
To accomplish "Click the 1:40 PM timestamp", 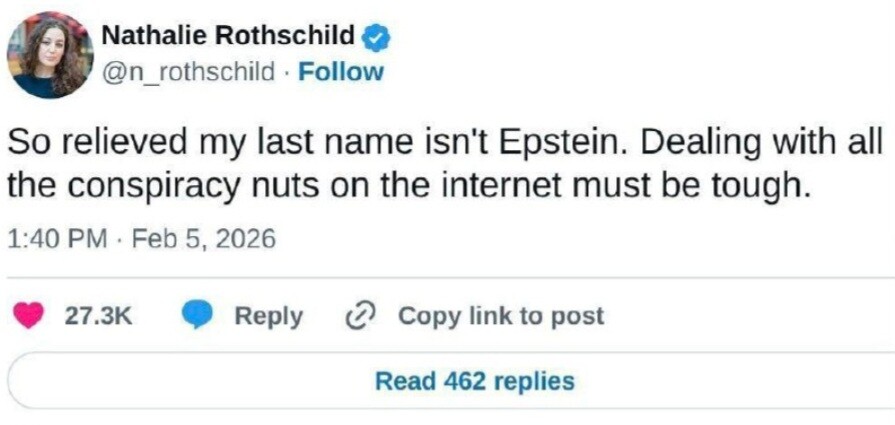I will click(x=56, y=240).
